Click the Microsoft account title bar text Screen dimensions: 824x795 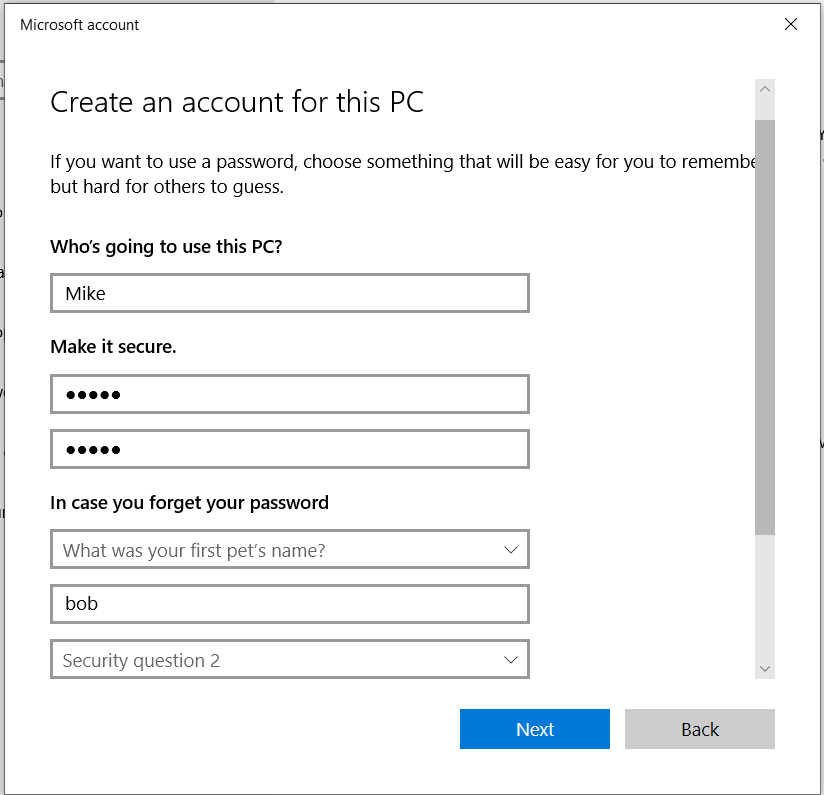coord(80,25)
